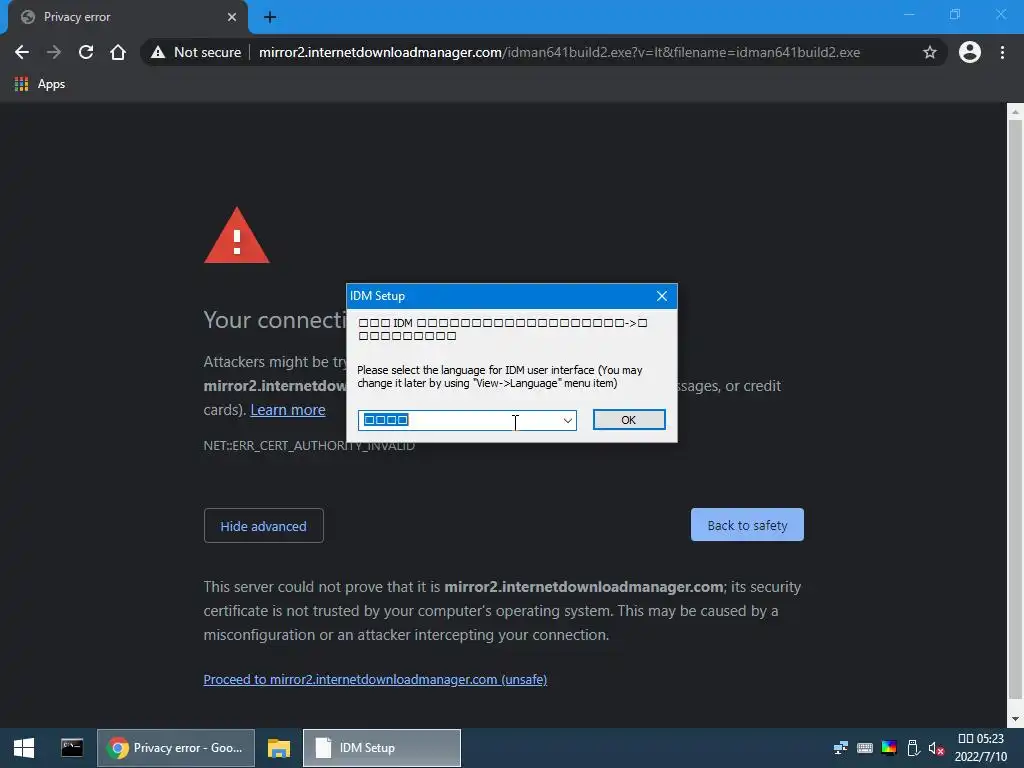The width and height of the screenshot is (1024, 768).
Task: Open the Chrome home page icon
Action: point(118,52)
